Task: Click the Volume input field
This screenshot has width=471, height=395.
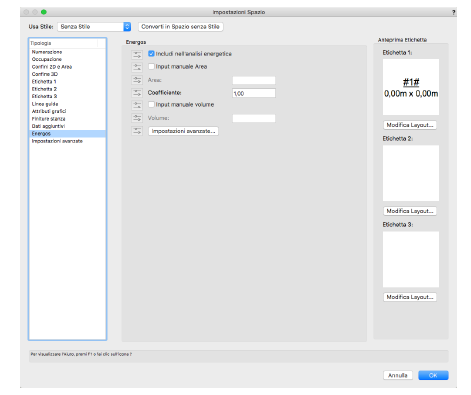Action: tap(254, 118)
